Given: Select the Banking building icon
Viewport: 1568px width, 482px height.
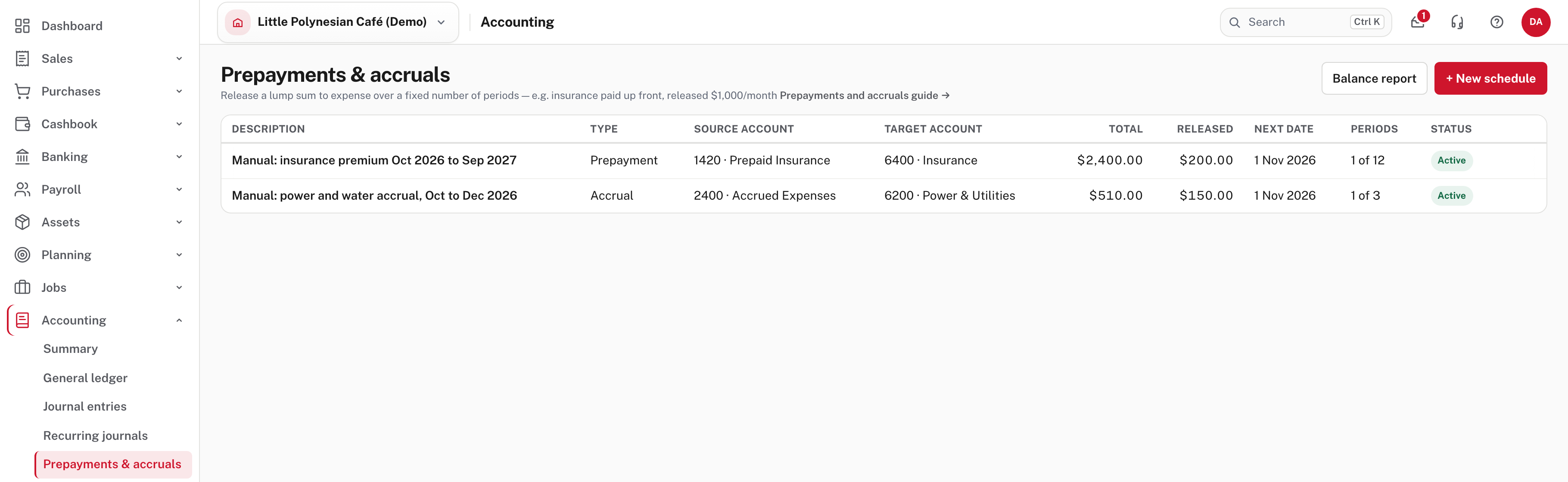Looking at the screenshot, I should 22,157.
